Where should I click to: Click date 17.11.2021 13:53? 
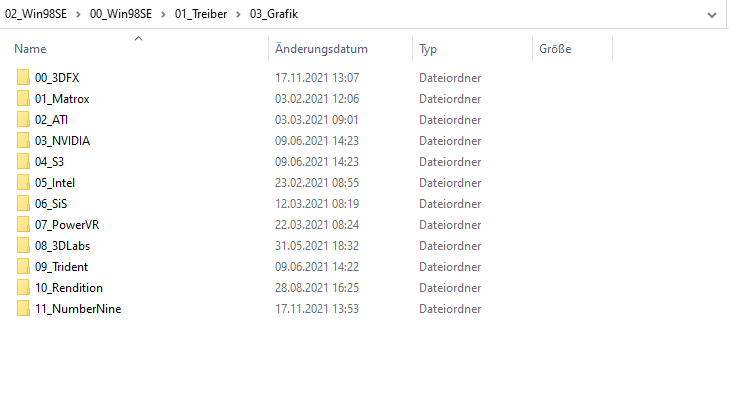point(317,309)
